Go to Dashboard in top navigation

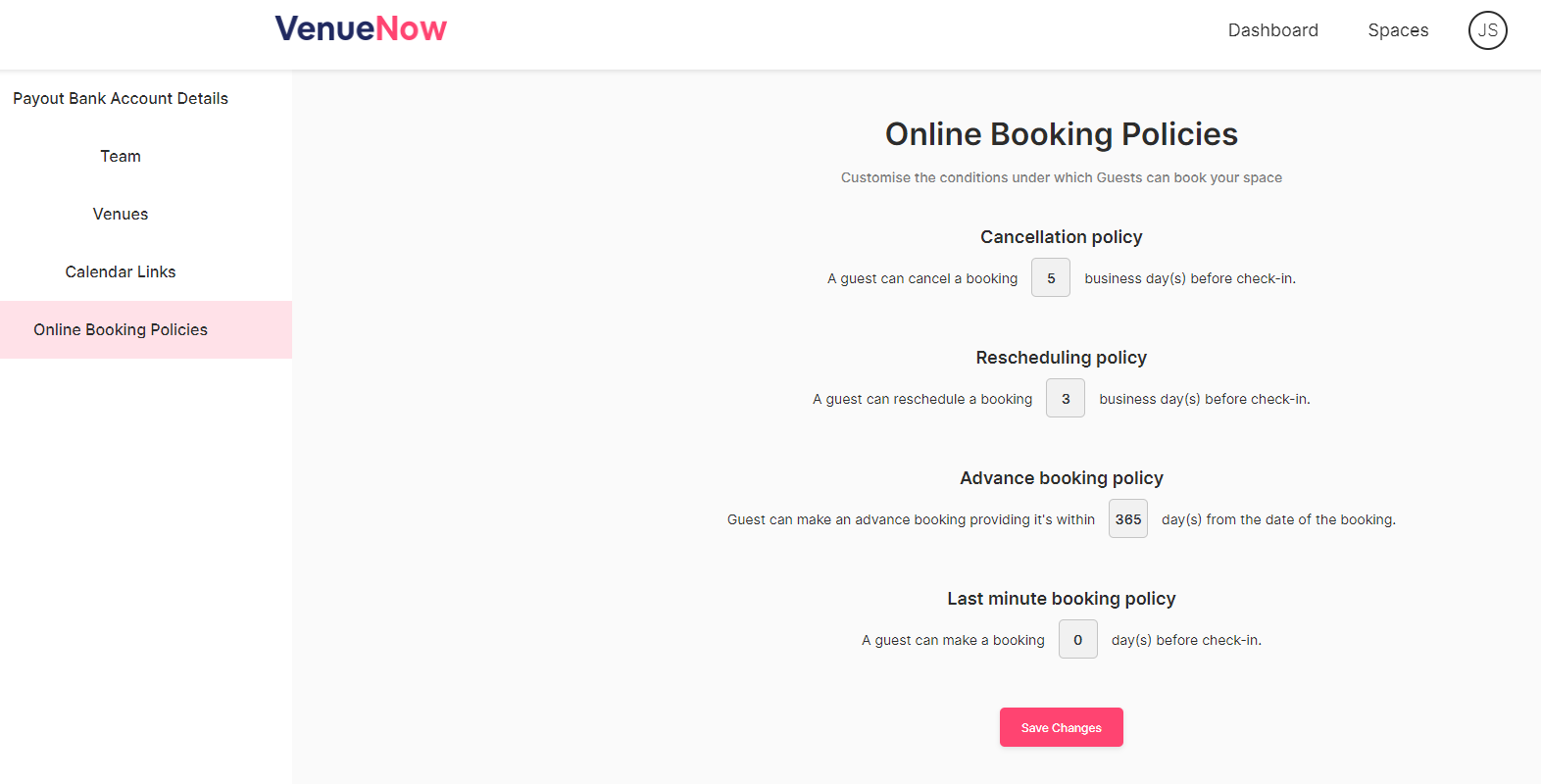1272,30
